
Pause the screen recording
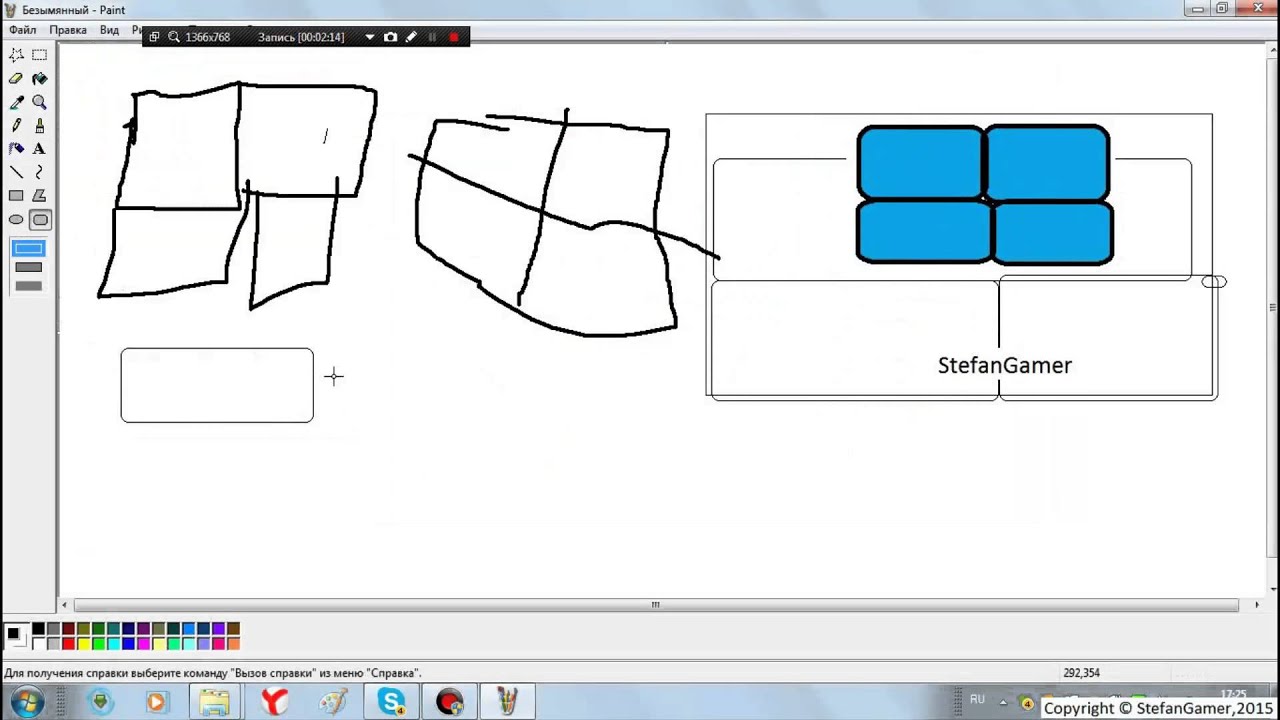[x=432, y=37]
